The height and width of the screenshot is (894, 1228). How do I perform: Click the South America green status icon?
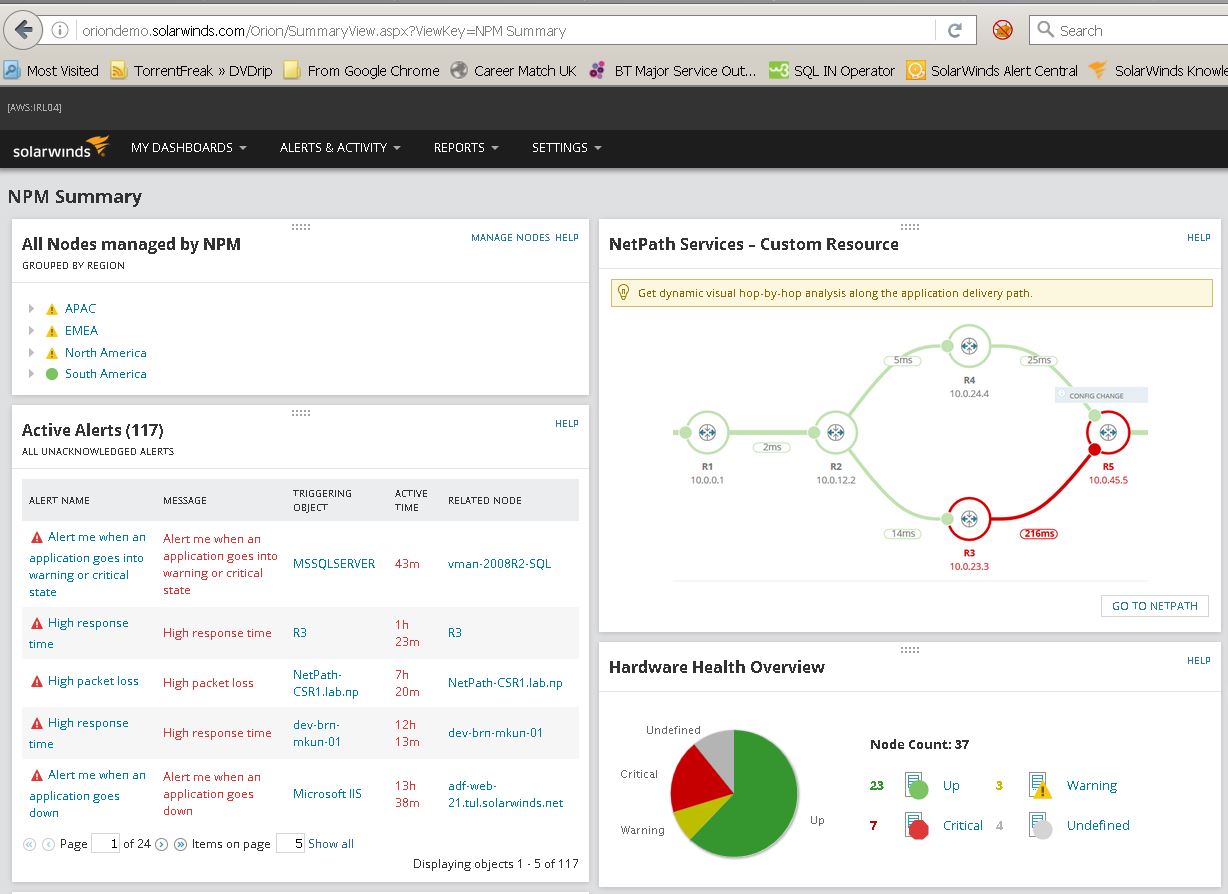click(x=52, y=374)
